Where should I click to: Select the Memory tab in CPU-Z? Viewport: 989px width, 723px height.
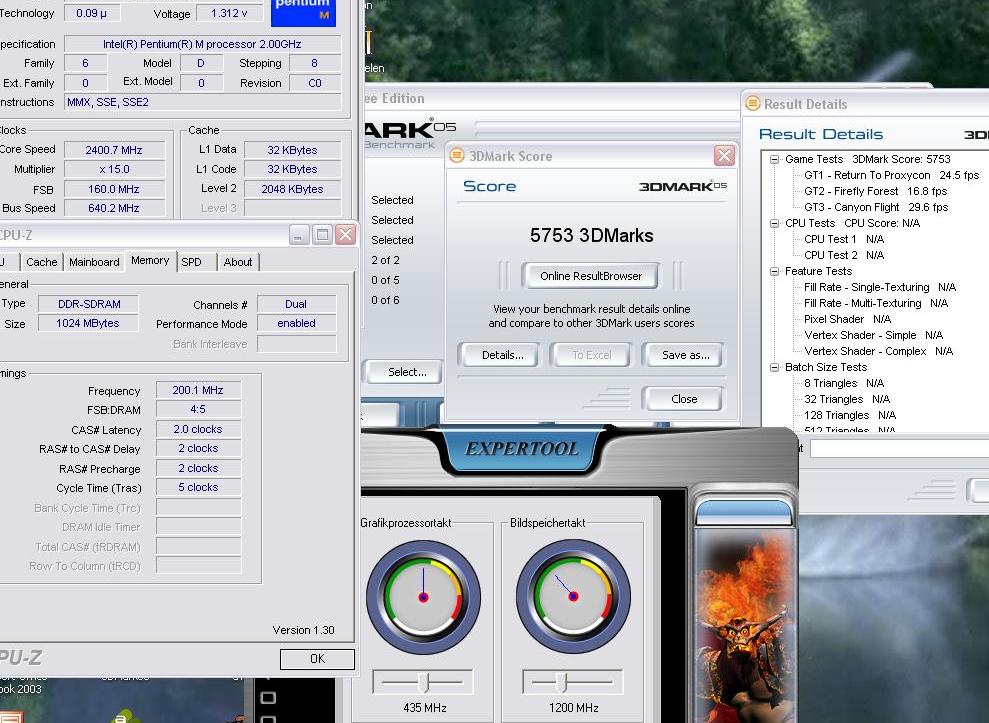pyautogui.click(x=150, y=260)
